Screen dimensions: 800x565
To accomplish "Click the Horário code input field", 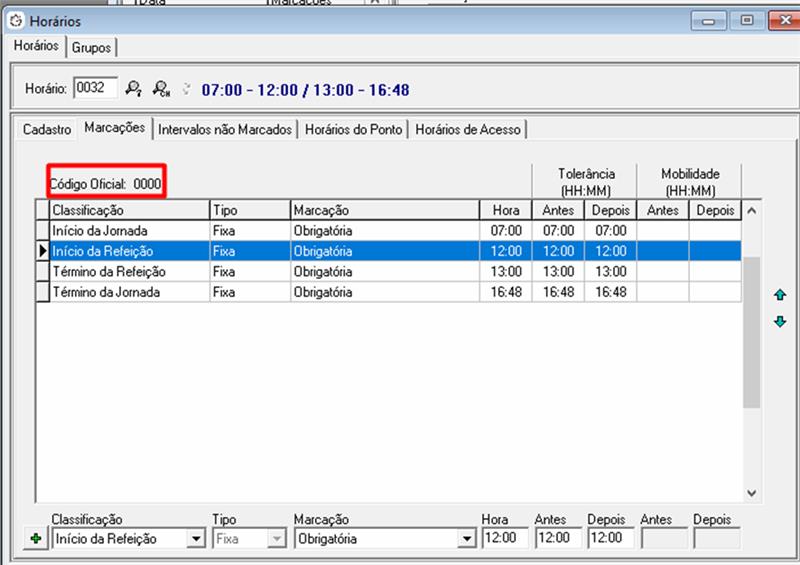I will [x=96, y=90].
